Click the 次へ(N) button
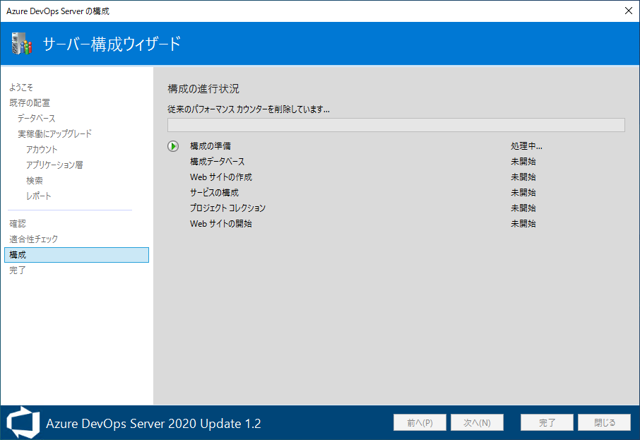640x440 pixels. pyautogui.click(x=477, y=422)
